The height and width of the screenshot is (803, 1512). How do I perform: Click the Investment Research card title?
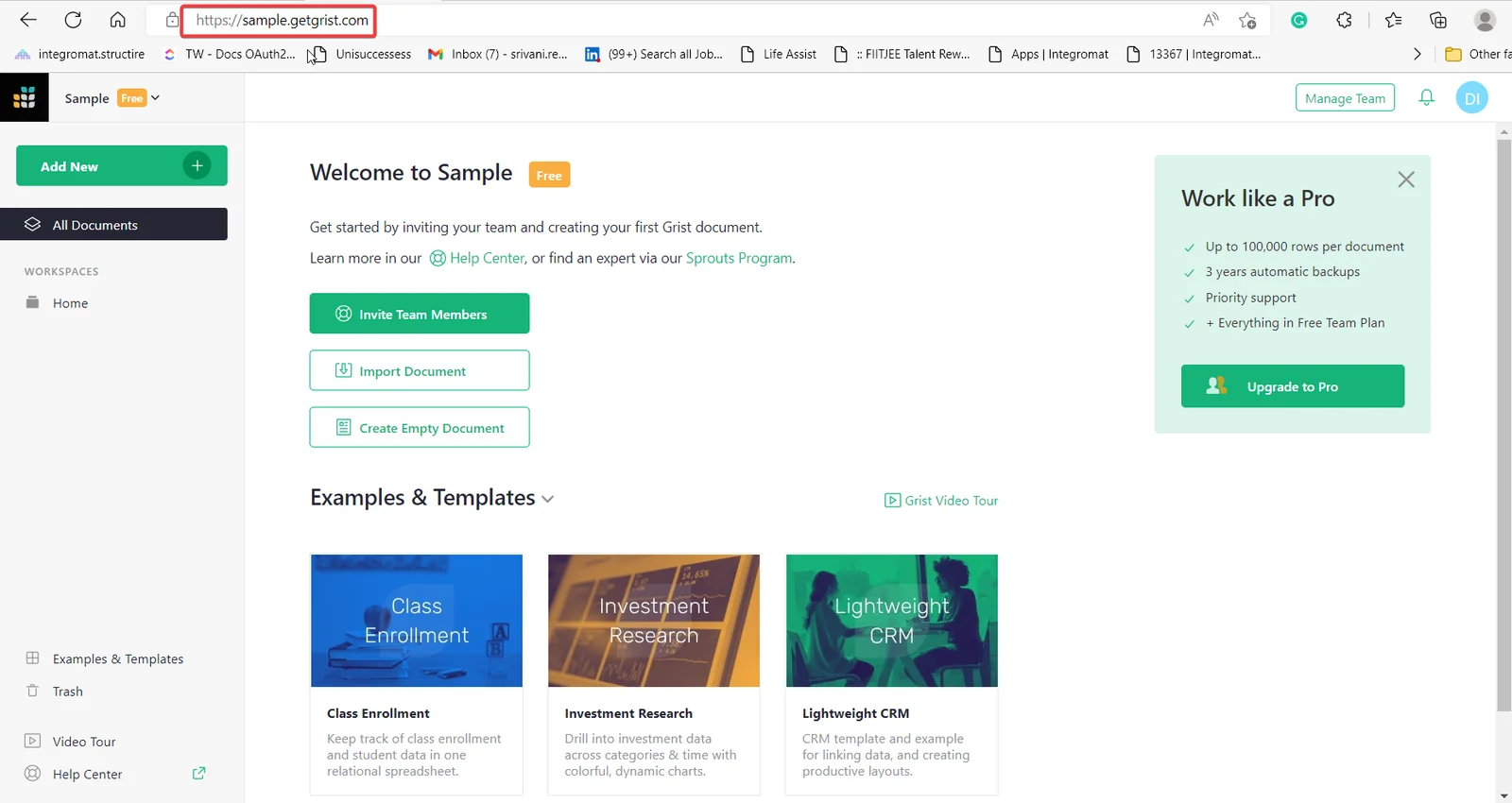coord(628,713)
